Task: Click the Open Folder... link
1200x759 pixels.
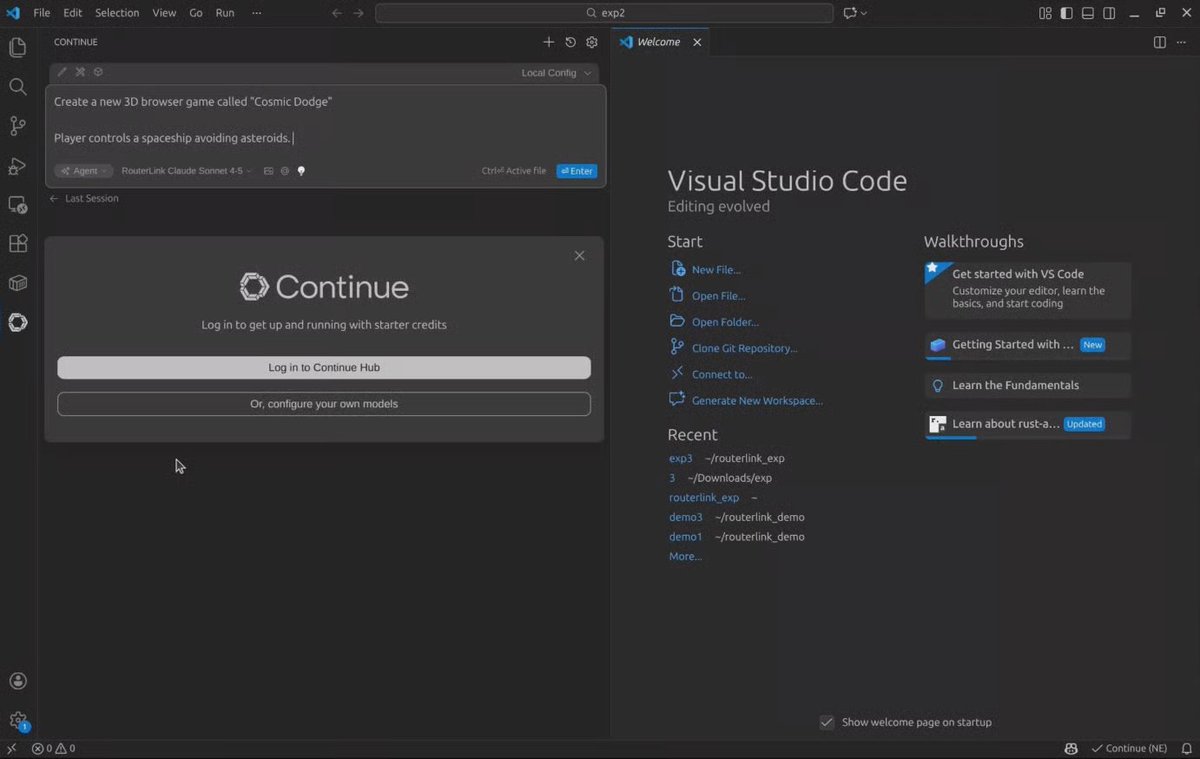Action: [725, 322]
